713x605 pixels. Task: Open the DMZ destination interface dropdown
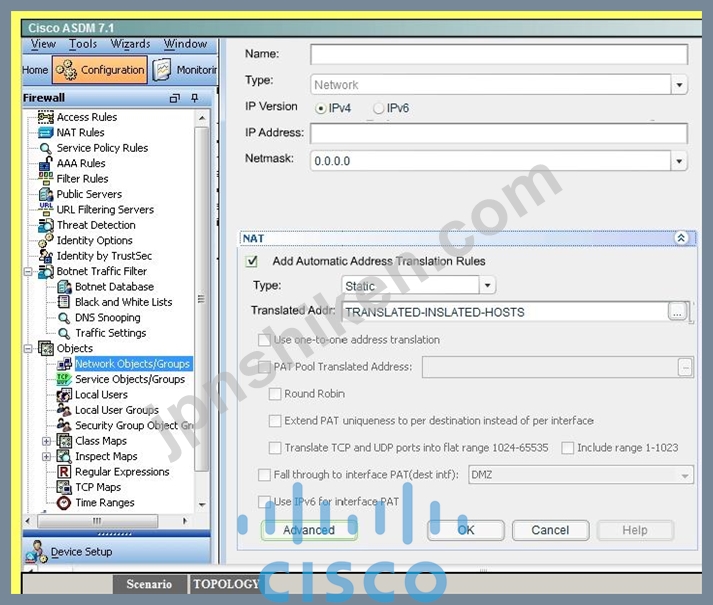pos(685,475)
